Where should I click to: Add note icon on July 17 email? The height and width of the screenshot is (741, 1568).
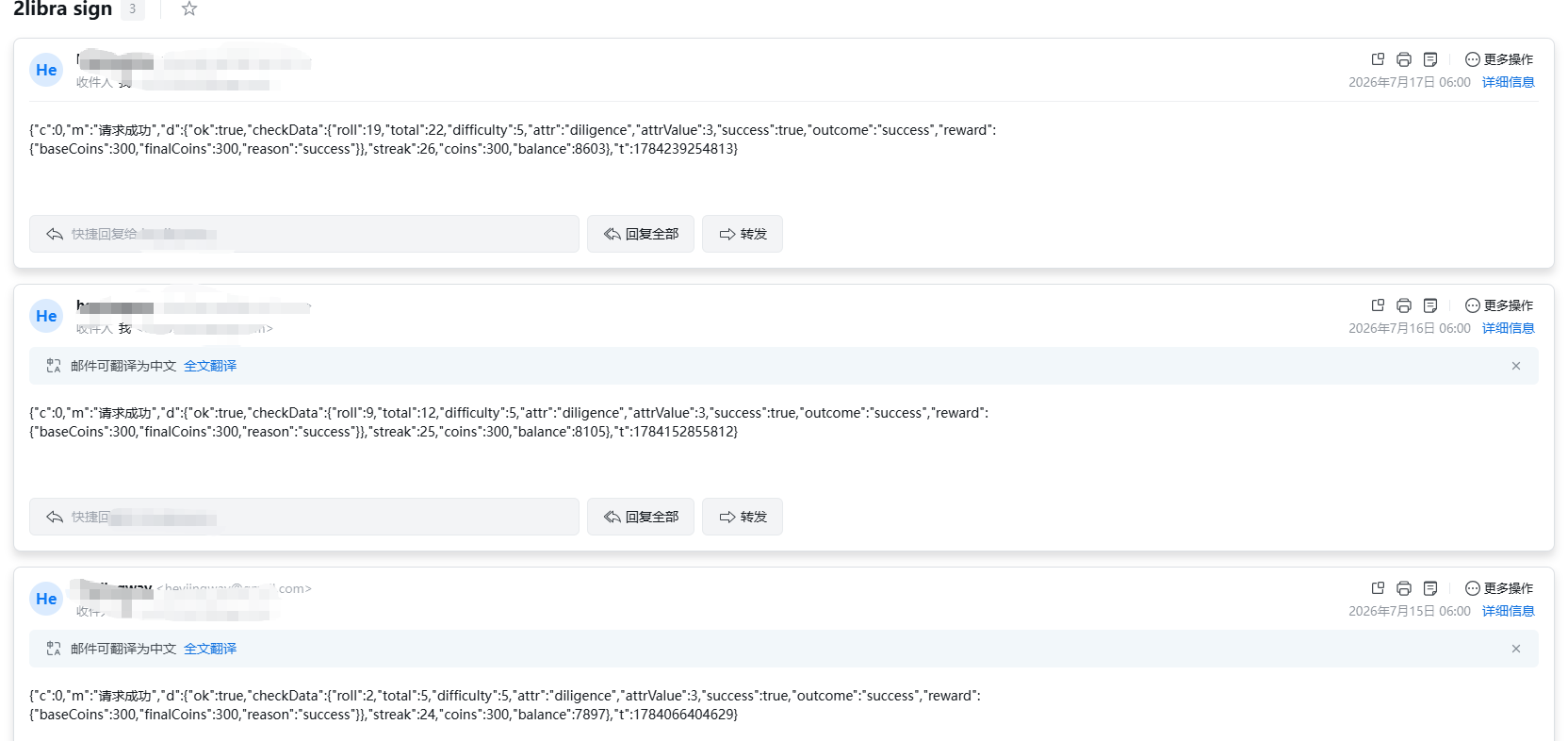tap(1430, 59)
